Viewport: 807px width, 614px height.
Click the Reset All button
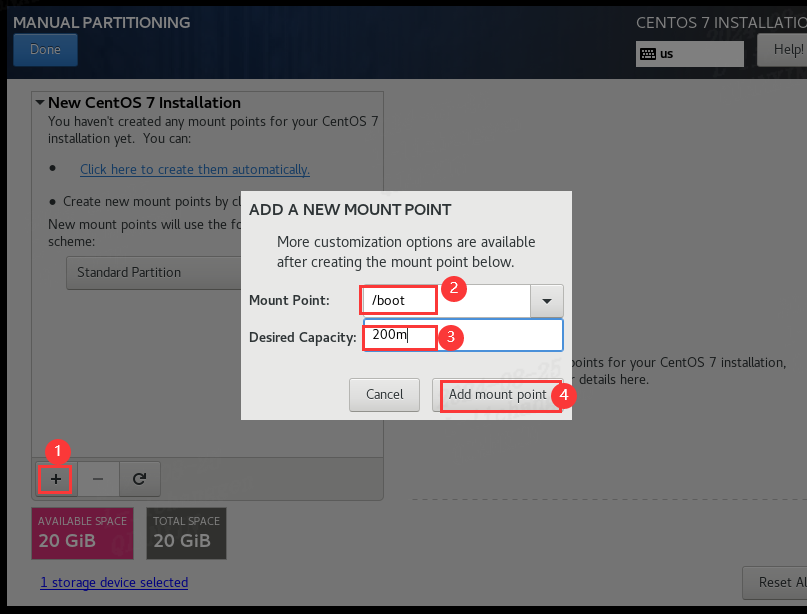pyautogui.click(x=775, y=583)
